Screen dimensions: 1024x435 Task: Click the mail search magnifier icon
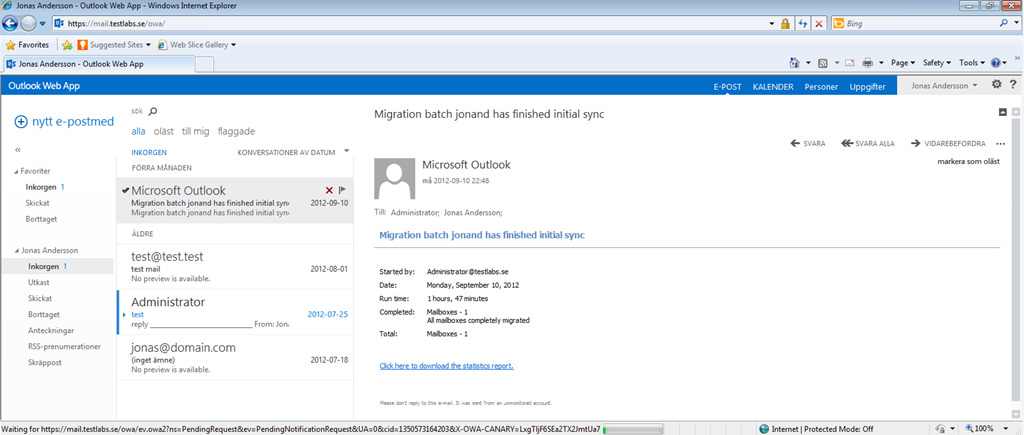[153, 112]
